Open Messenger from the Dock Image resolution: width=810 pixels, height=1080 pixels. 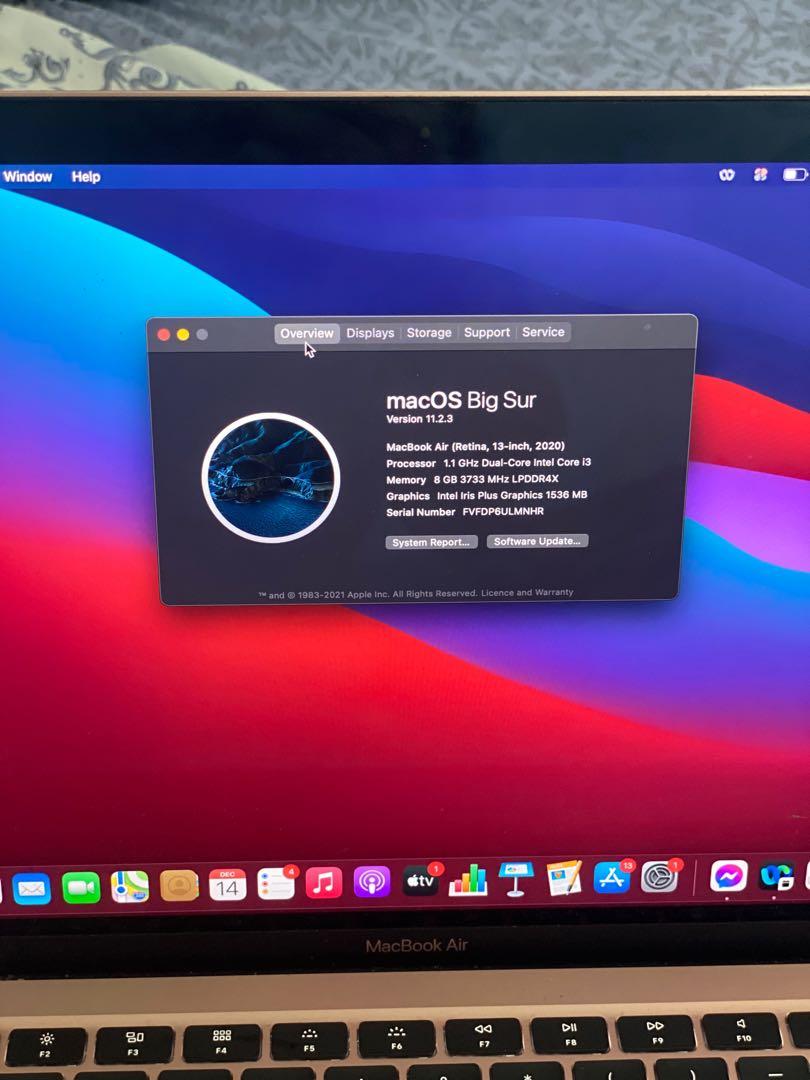point(729,876)
